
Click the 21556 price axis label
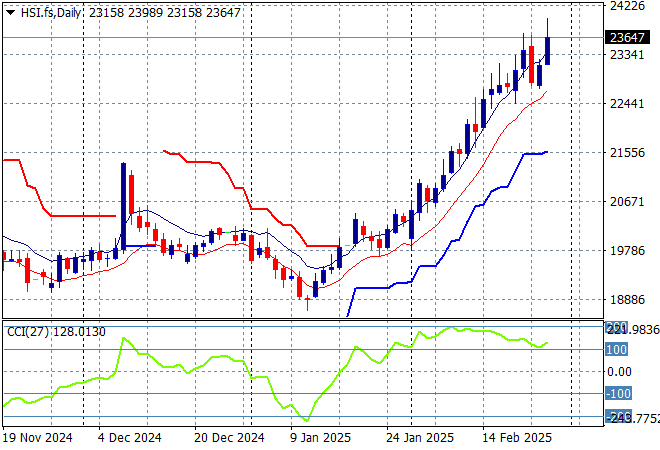pyautogui.click(x=625, y=153)
